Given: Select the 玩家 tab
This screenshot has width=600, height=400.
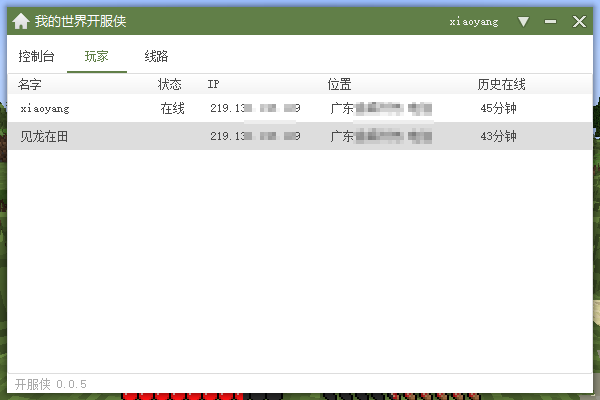Looking at the screenshot, I should pyautogui.click(x=96, y=56).
